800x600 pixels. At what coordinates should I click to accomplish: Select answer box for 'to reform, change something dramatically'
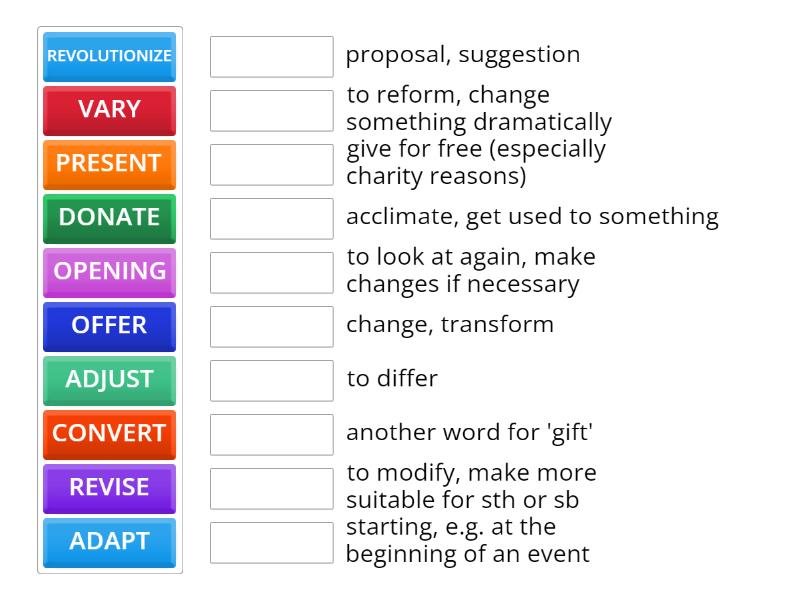(x=271, y=111)
